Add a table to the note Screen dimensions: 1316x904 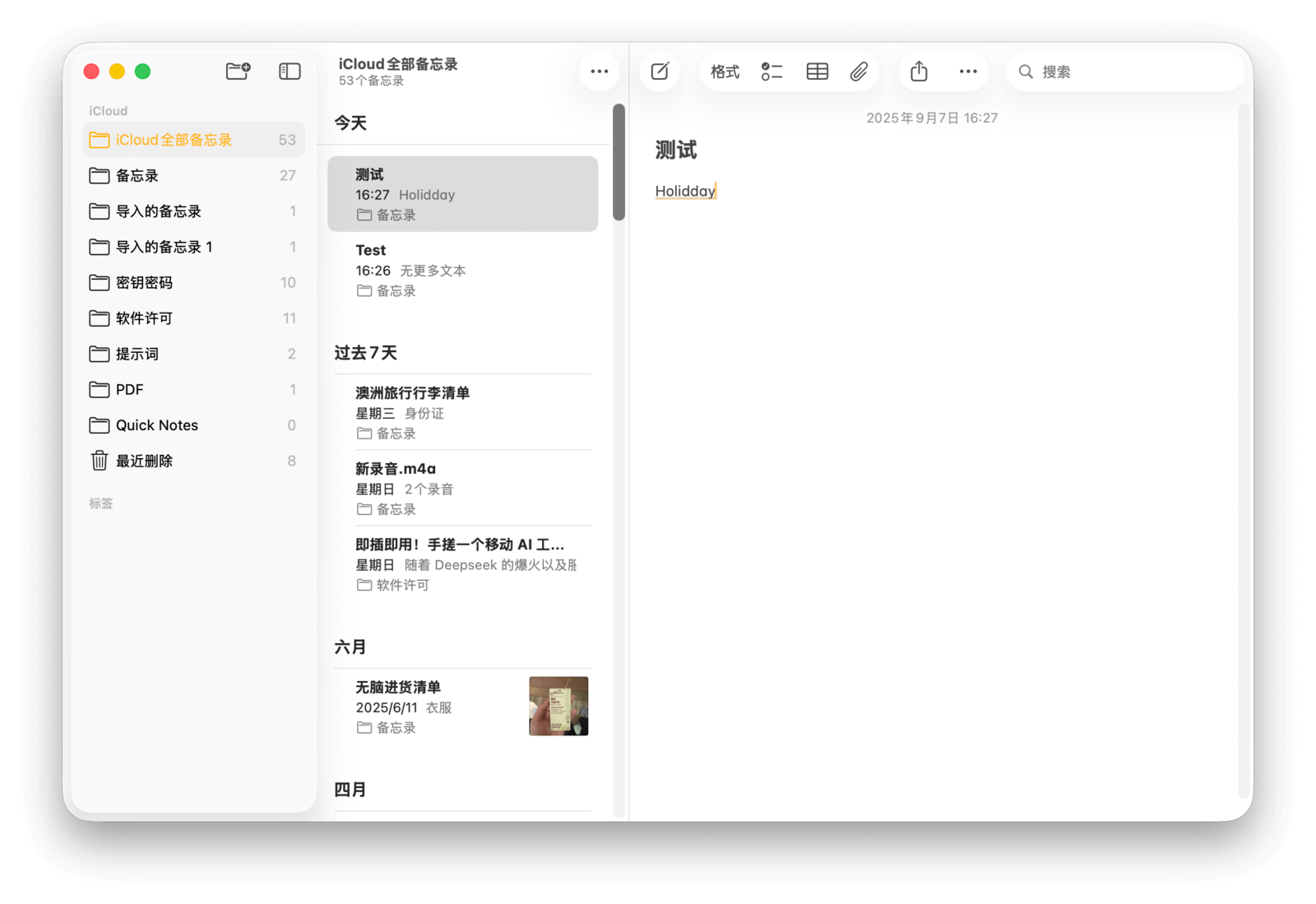click(x=817, y=72)
